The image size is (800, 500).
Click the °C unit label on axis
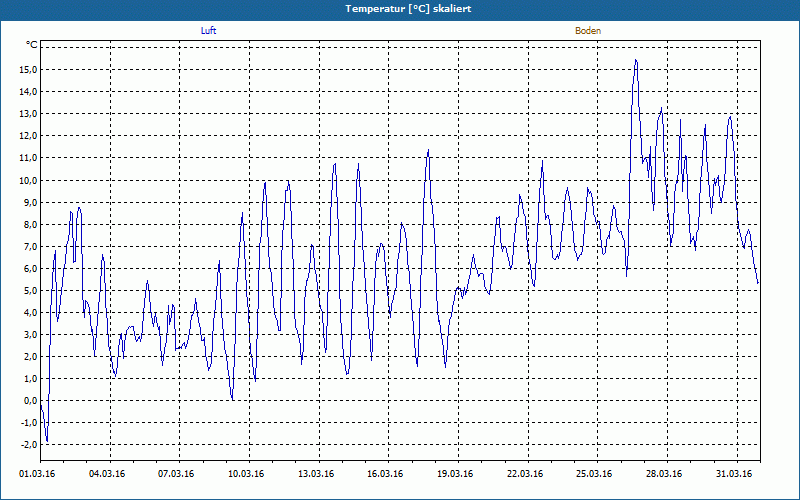[32, 45]
